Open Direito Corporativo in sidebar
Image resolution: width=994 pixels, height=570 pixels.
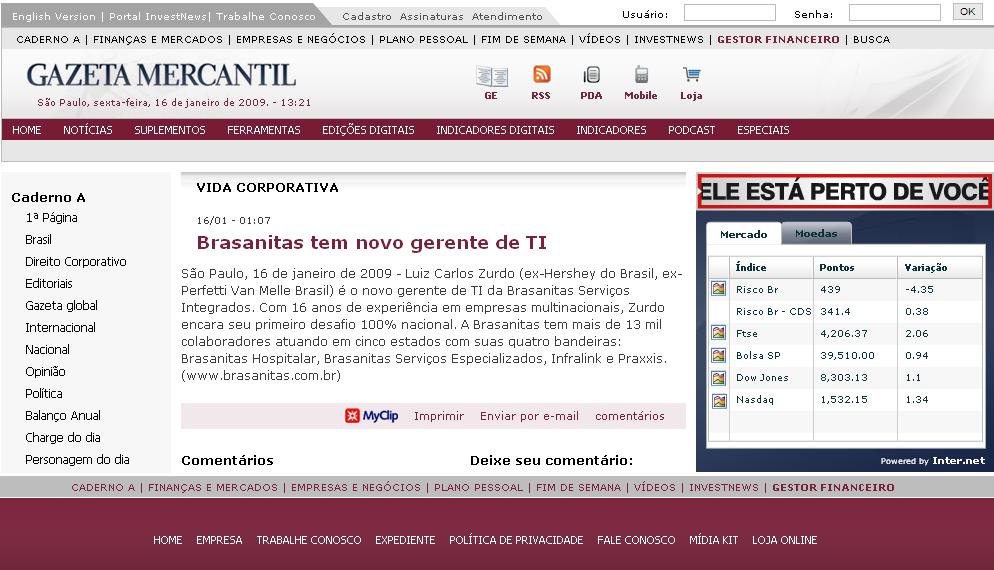(x=76, y=262)
